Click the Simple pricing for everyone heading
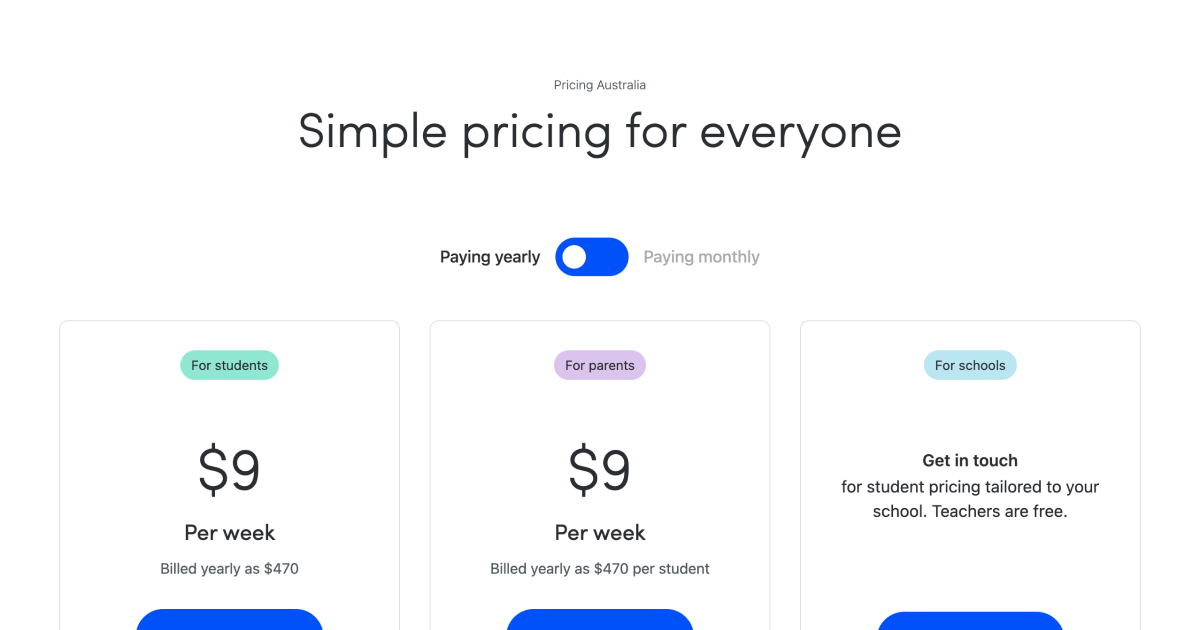Image resolution: width=1200 pixels, height=630 pixels. click(600, 131)
